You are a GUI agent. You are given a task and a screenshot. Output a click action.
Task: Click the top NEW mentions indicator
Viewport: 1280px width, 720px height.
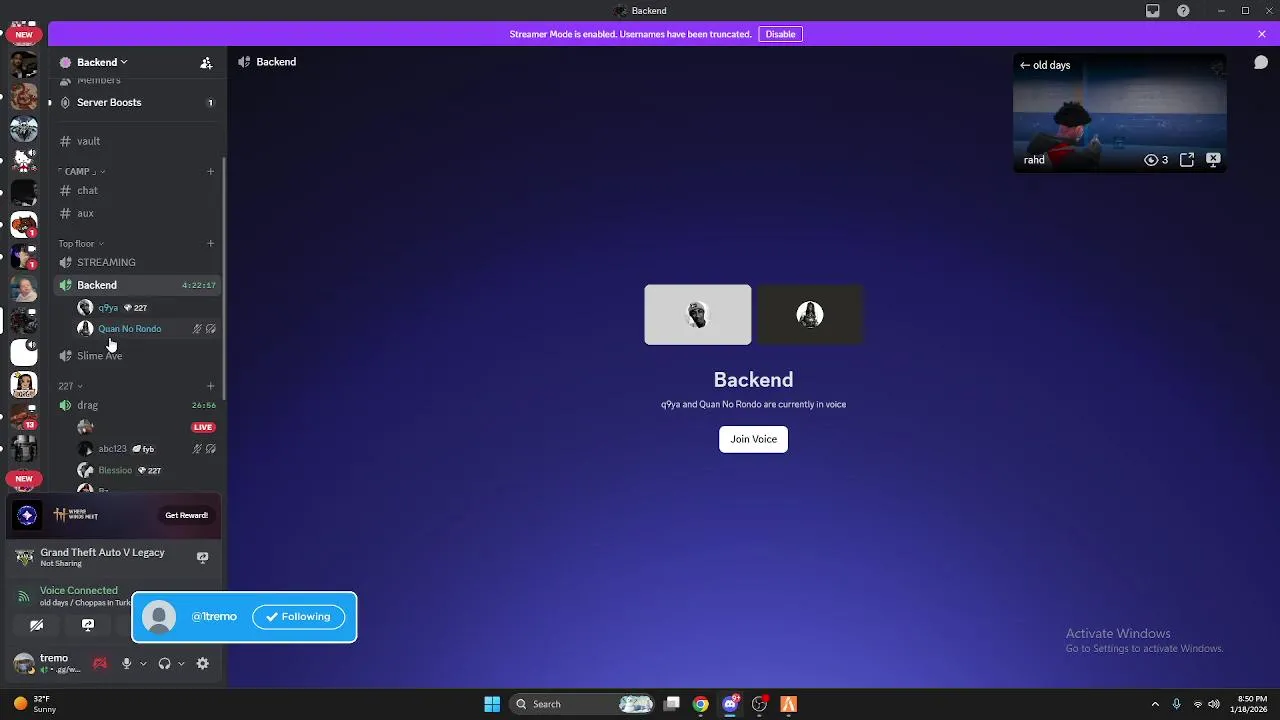[24, 34]
